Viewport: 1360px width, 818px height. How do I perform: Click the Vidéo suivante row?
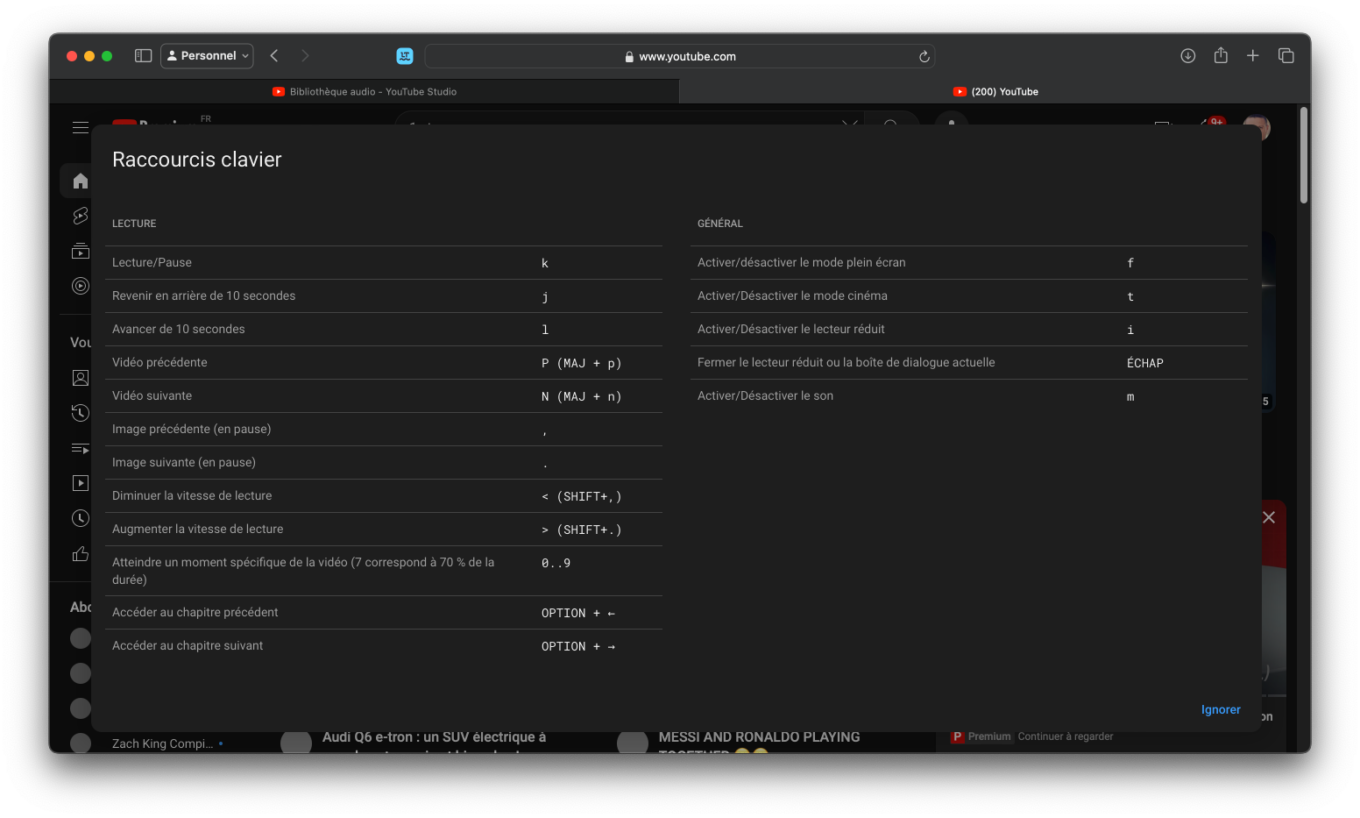[x=384, y=396]
